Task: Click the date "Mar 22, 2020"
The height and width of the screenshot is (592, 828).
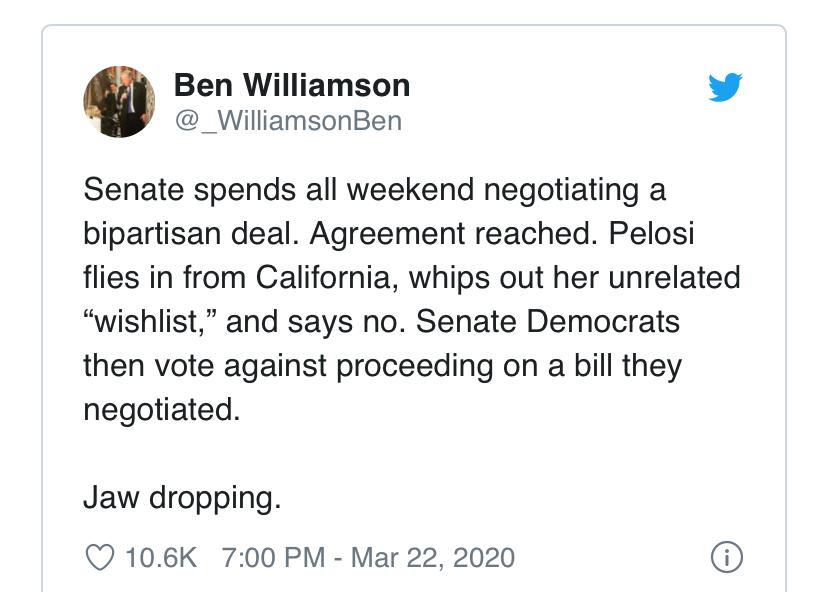Action: coord(432,558)
